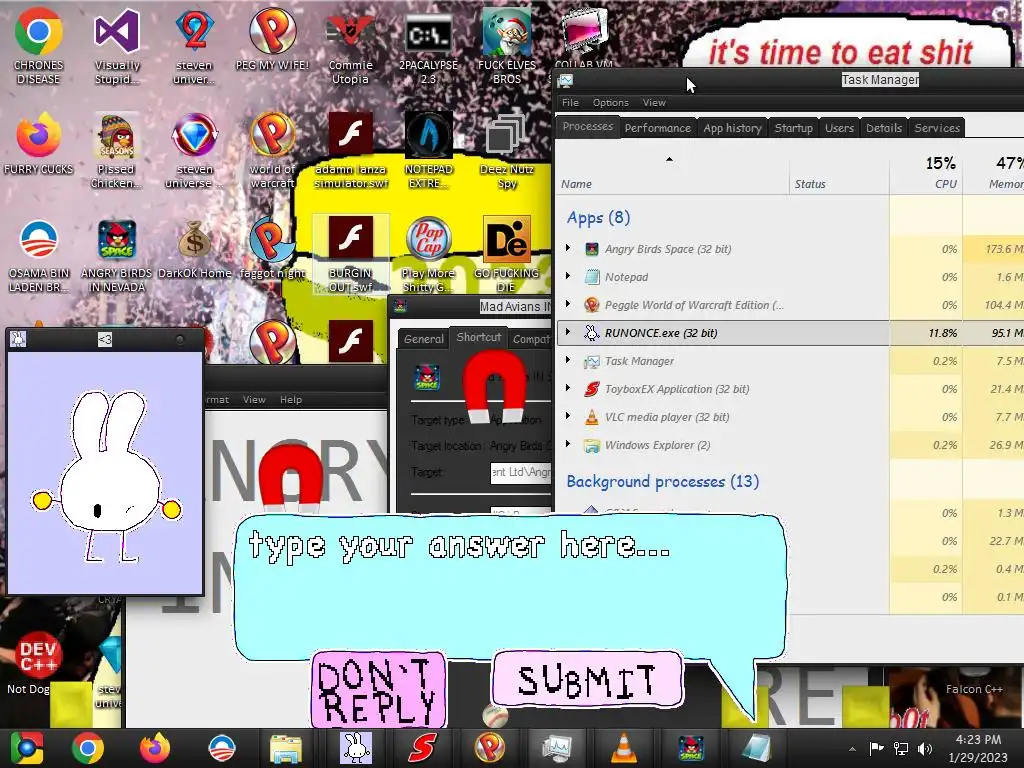
Task: Click the bunny icon in the taskbar
Action: (x=356, y=748)
